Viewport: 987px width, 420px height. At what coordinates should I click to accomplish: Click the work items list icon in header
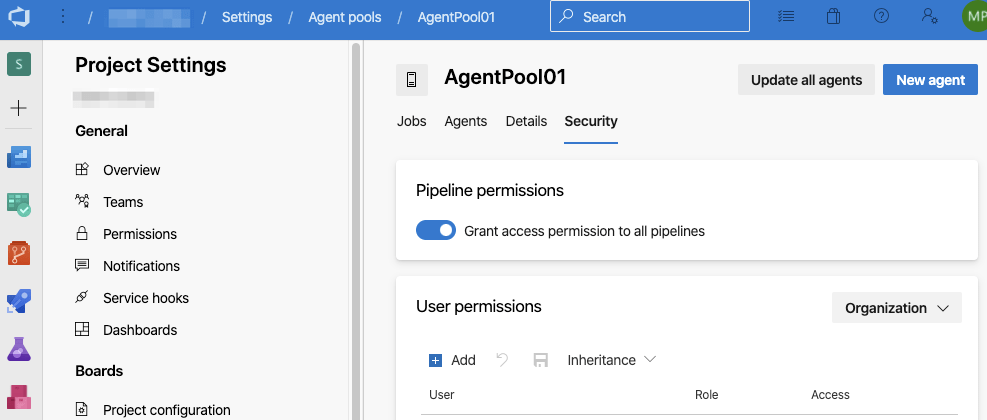pyautogui.click(x=787, y=17)
